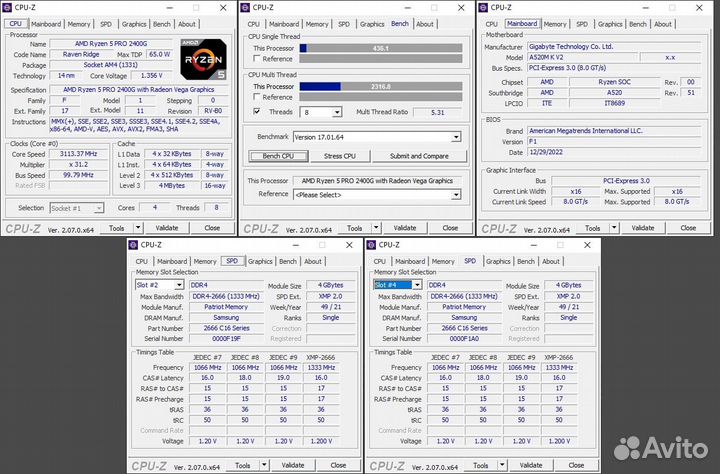Viewport: 720px width, 474px height.
Task: Click the CPU Single Thread score bar
Action: tap(381, 48)
